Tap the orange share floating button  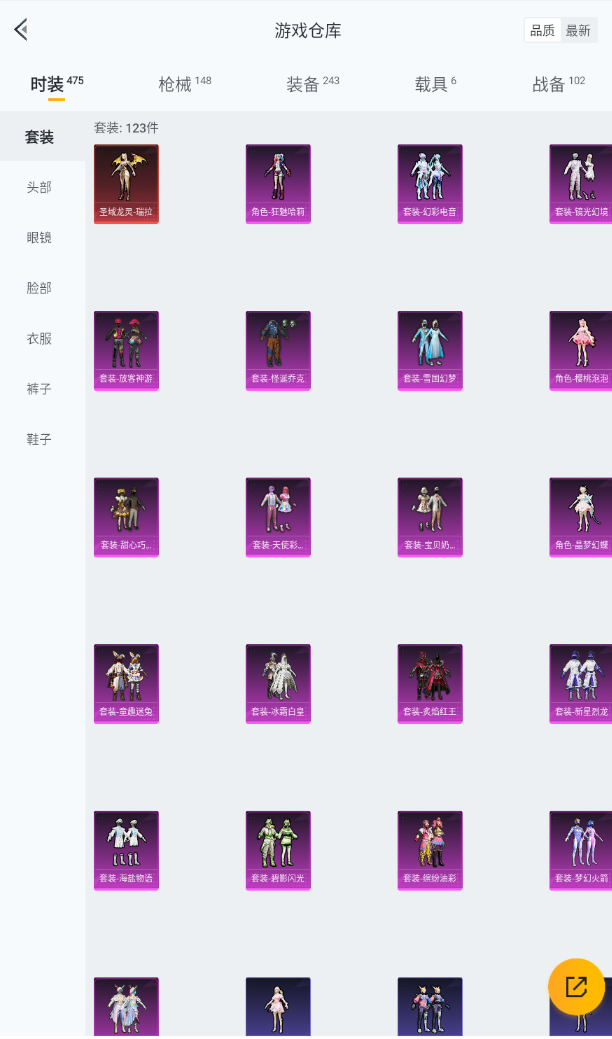(x=576, y=987)
